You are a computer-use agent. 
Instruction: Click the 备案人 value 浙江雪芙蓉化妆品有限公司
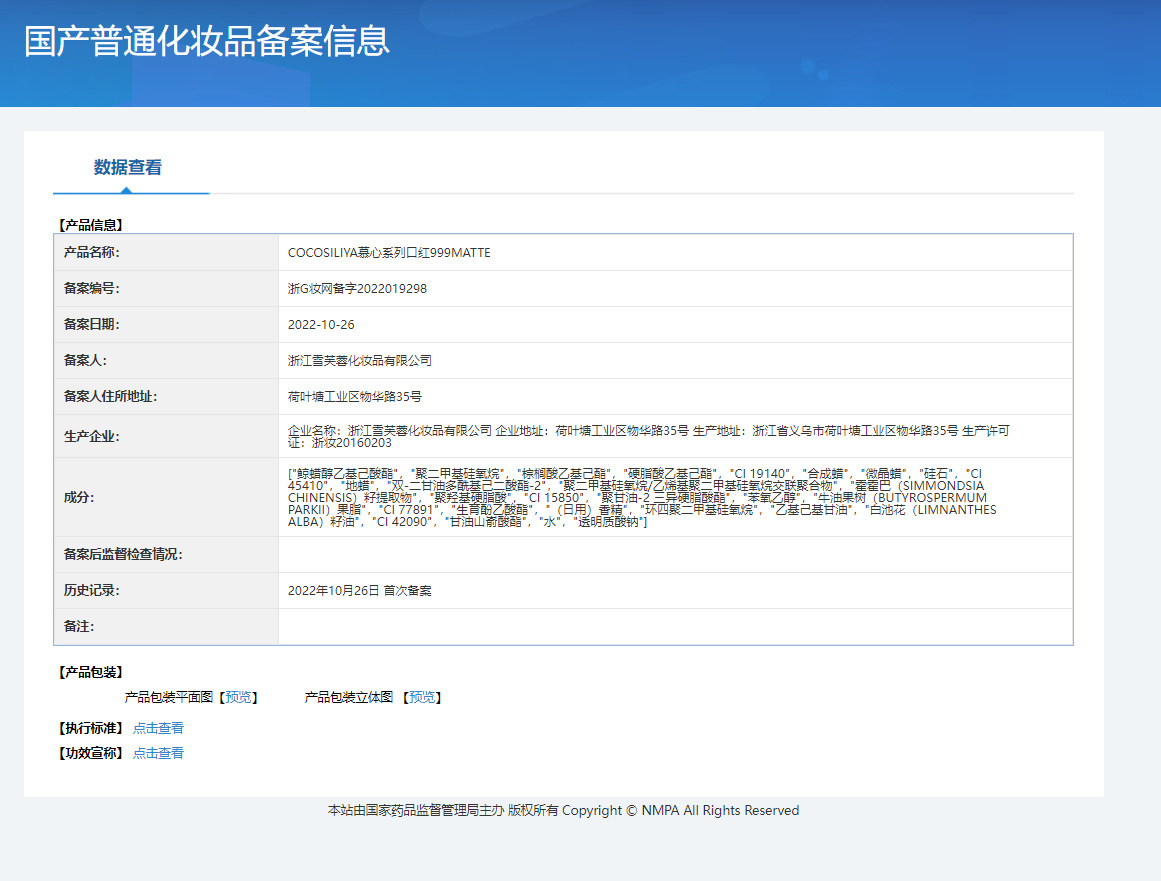pyautogui.click(x=359, y=361)
